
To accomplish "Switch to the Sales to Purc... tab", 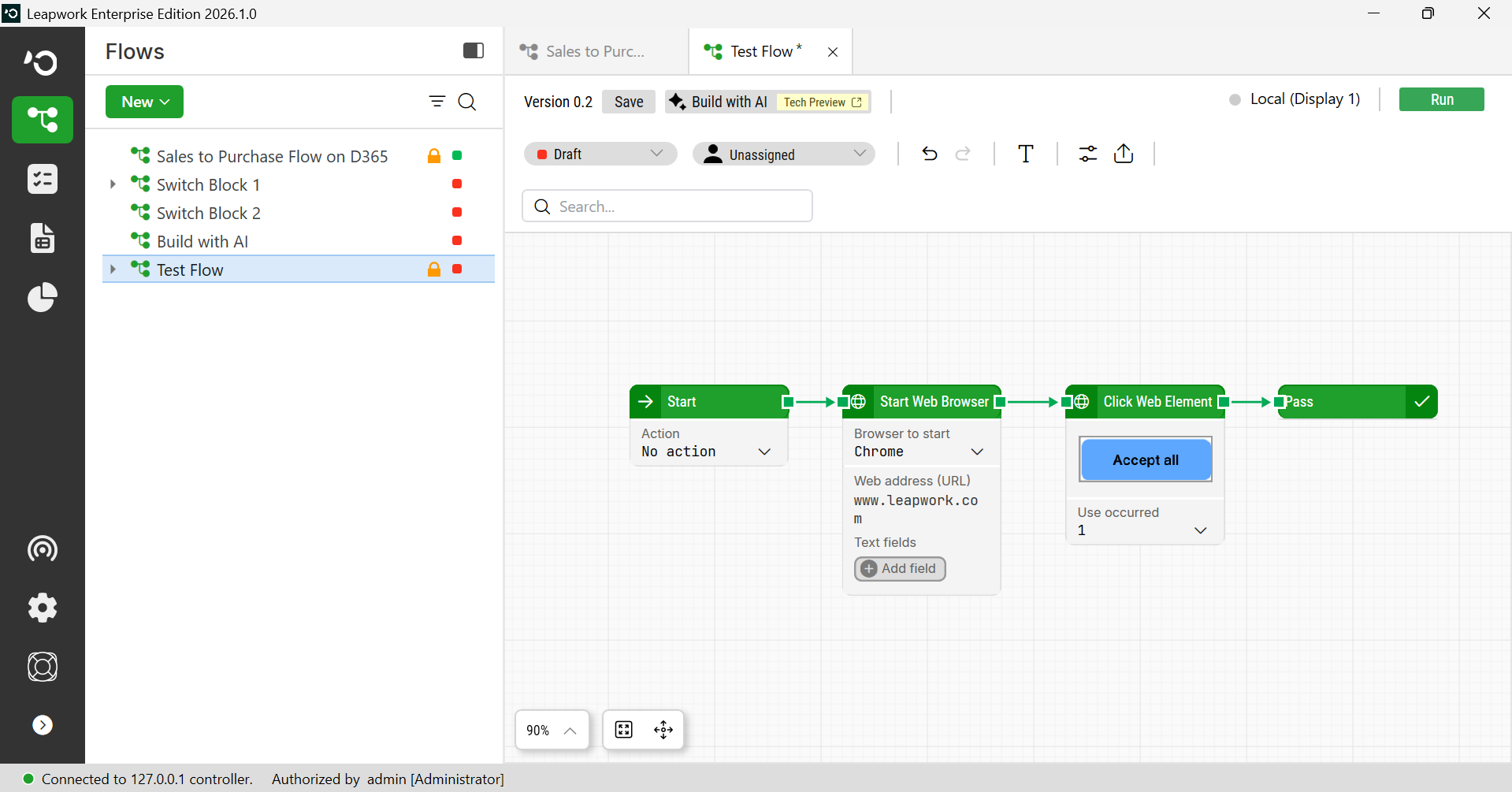I will (x=596, y=51).
